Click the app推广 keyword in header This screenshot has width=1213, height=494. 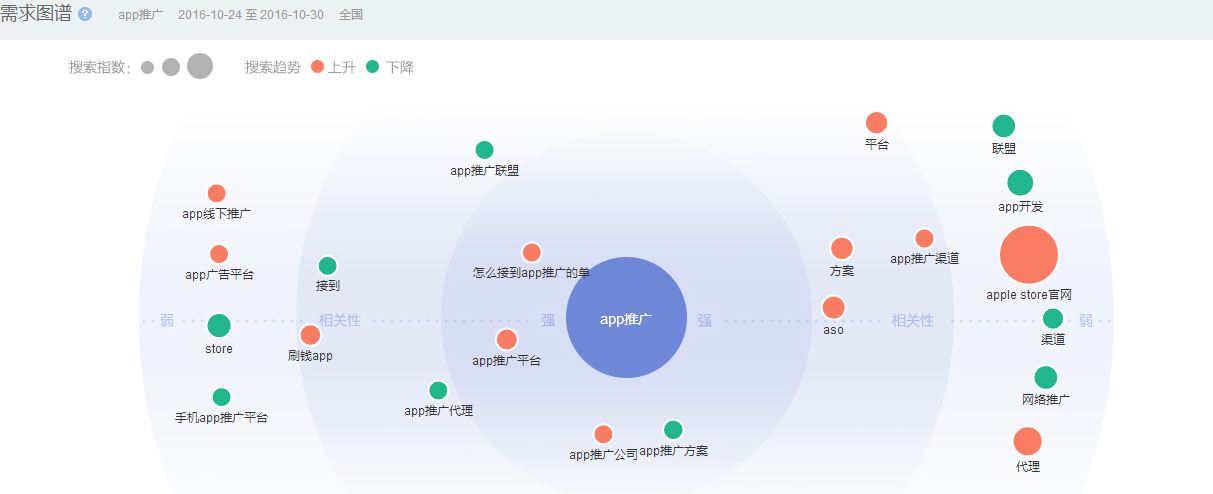pyautogui.click(x=140, y=15)
